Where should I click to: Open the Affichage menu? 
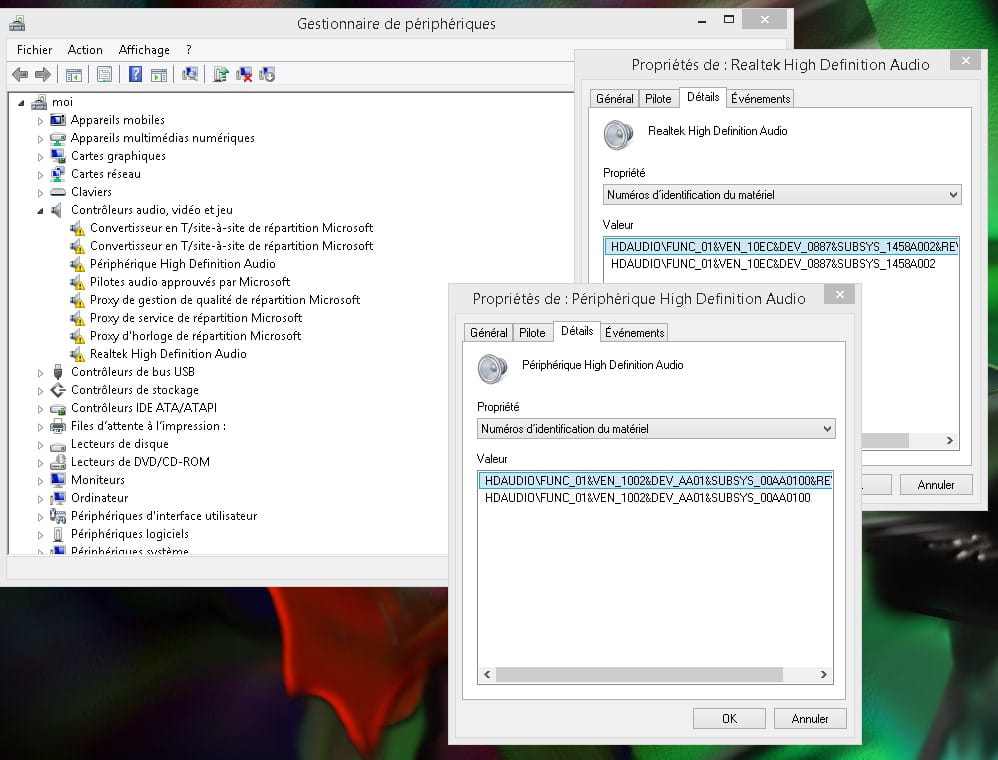[x=144, y=50]
